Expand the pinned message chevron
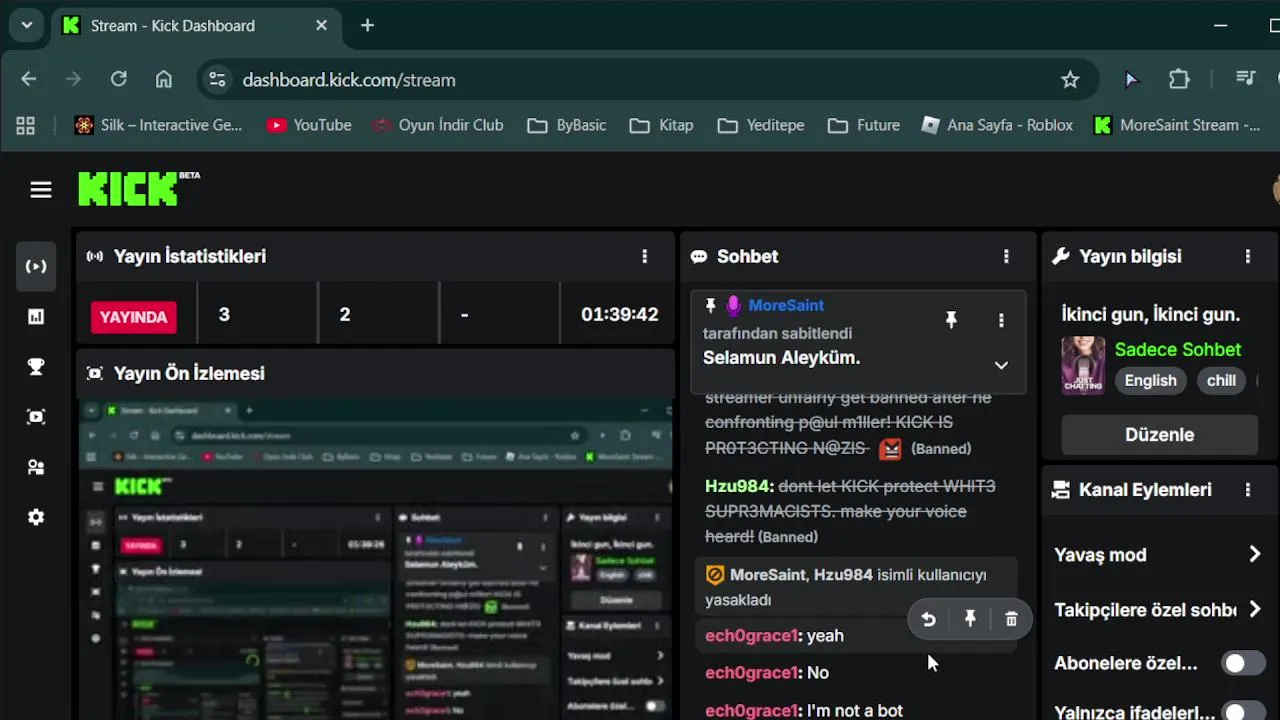 (1001, 365)
